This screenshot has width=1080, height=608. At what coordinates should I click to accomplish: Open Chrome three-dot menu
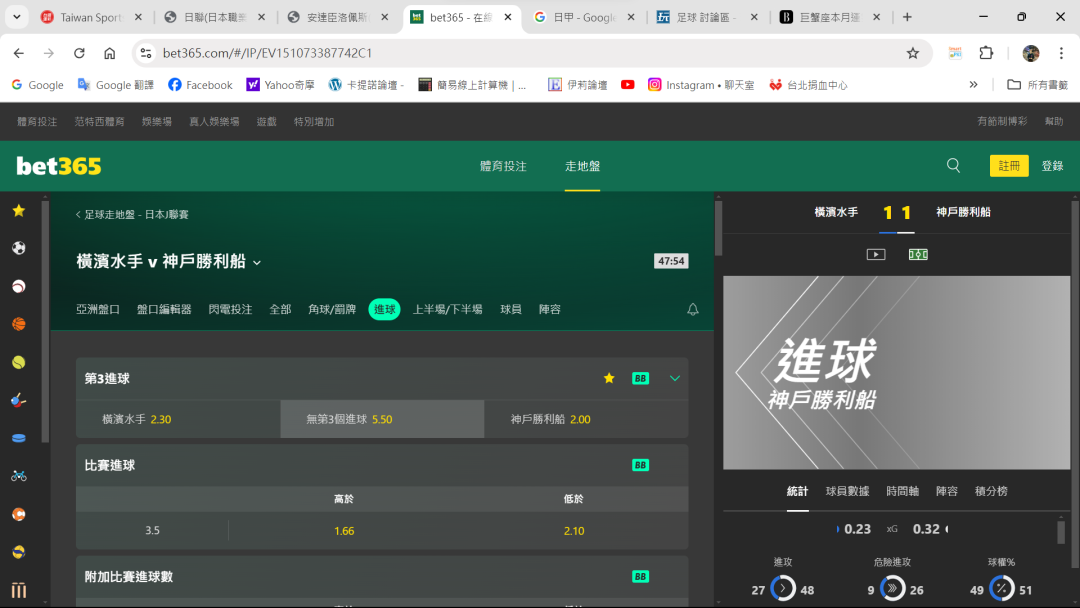pos(1061,53)
